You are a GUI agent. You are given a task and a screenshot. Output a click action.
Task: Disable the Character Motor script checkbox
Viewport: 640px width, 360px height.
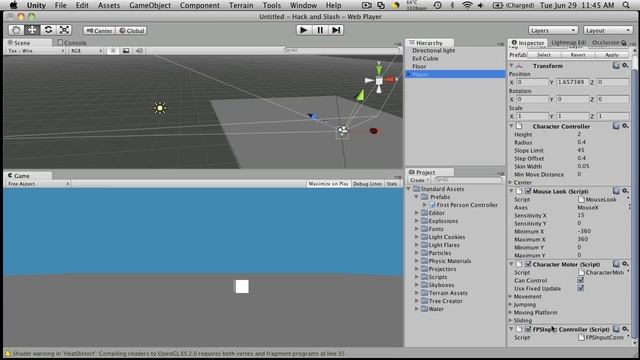pos(528,264)
